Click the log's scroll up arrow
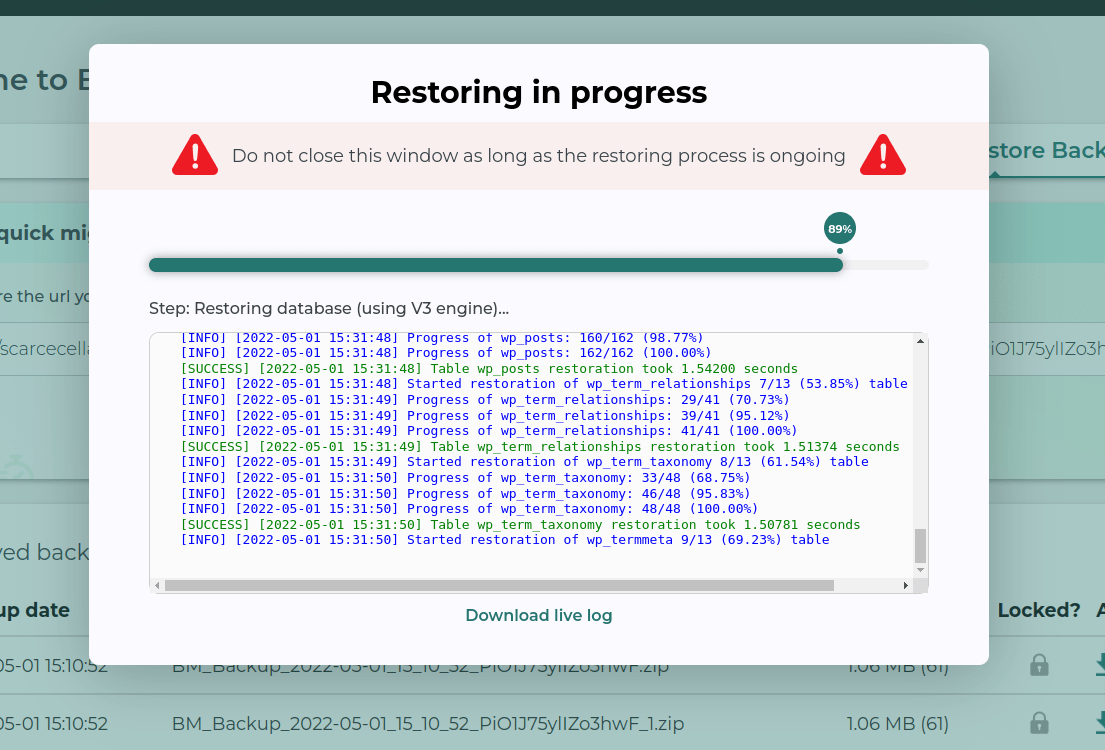 point(920,342)
